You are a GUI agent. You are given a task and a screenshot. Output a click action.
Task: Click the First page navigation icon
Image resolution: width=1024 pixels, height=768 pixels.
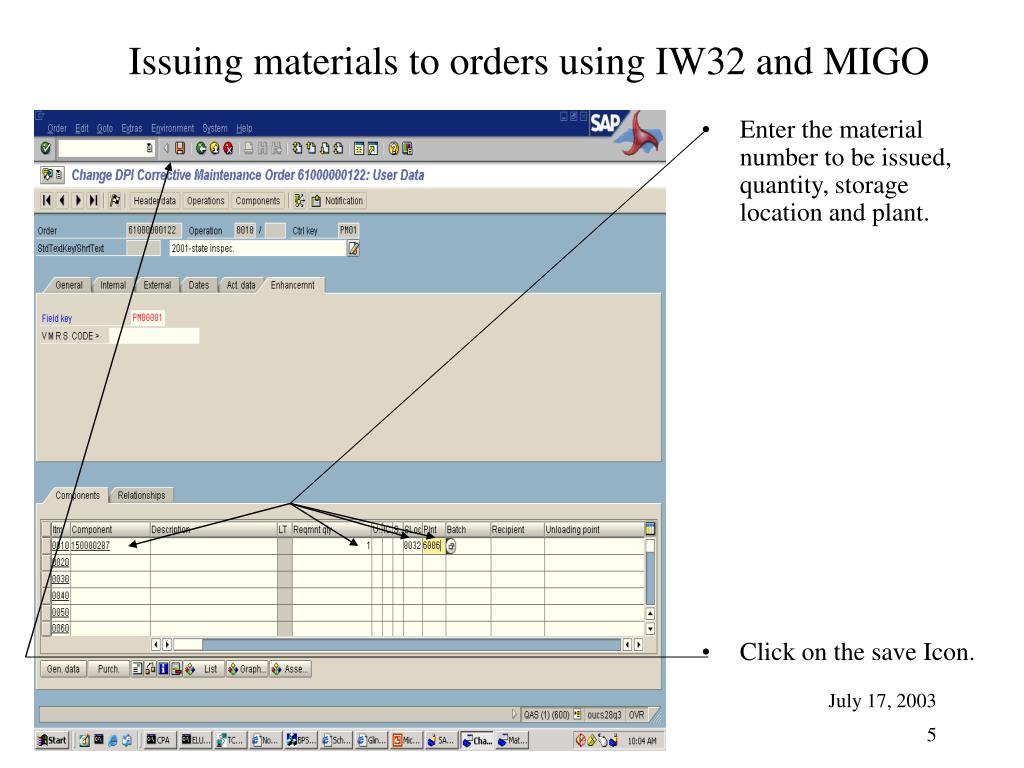[297, 148]
